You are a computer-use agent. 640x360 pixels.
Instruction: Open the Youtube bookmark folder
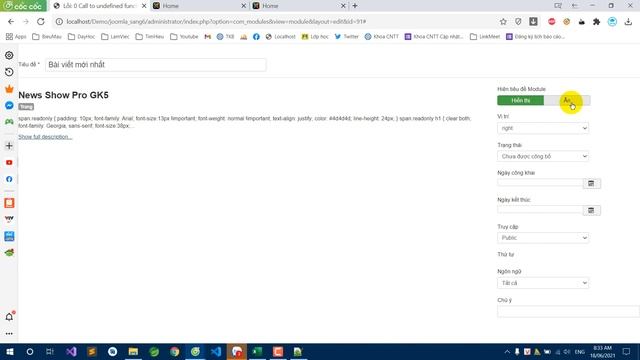click(x=184, y=36)
